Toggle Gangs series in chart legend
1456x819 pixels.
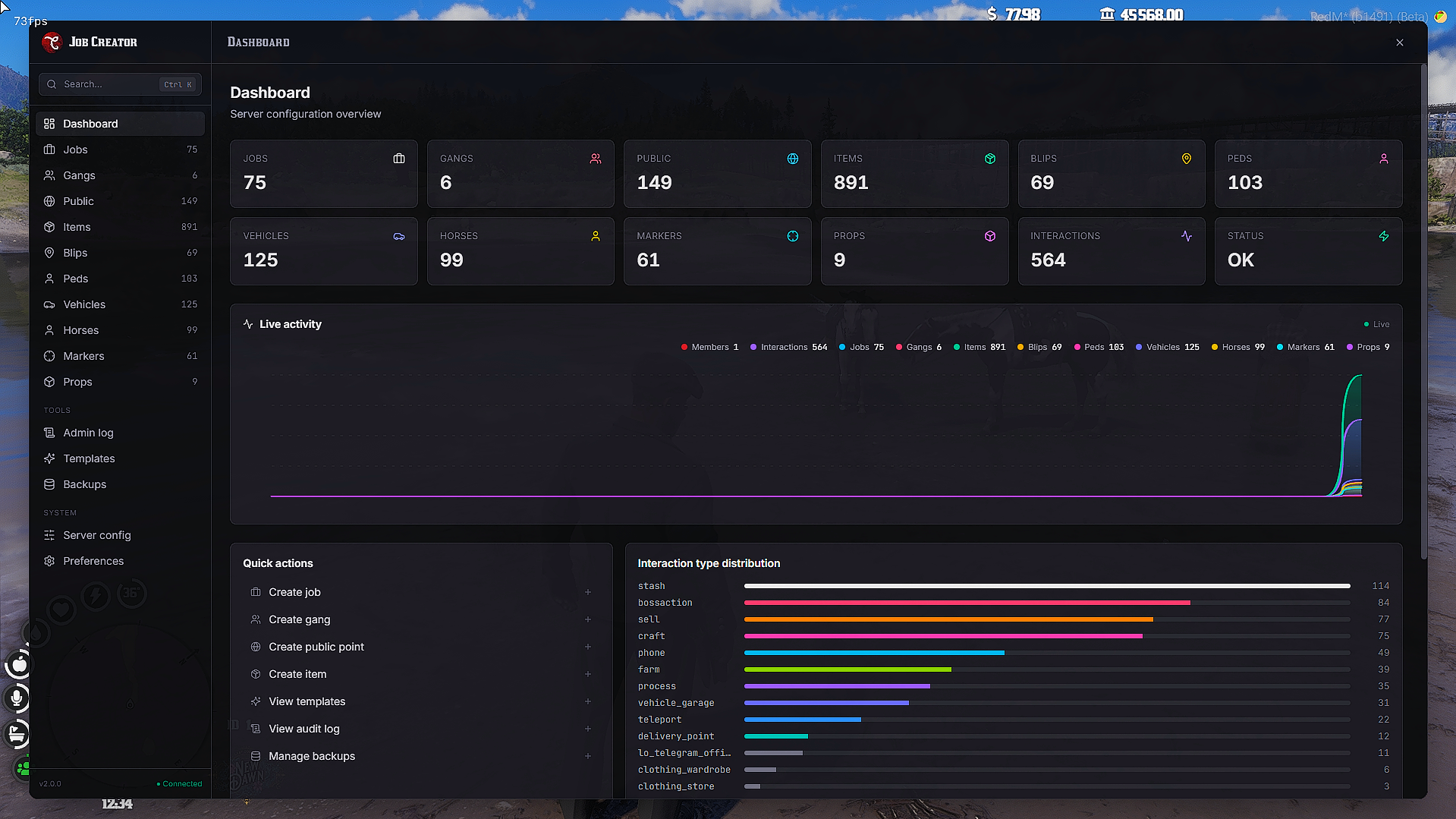click(919, 347)
